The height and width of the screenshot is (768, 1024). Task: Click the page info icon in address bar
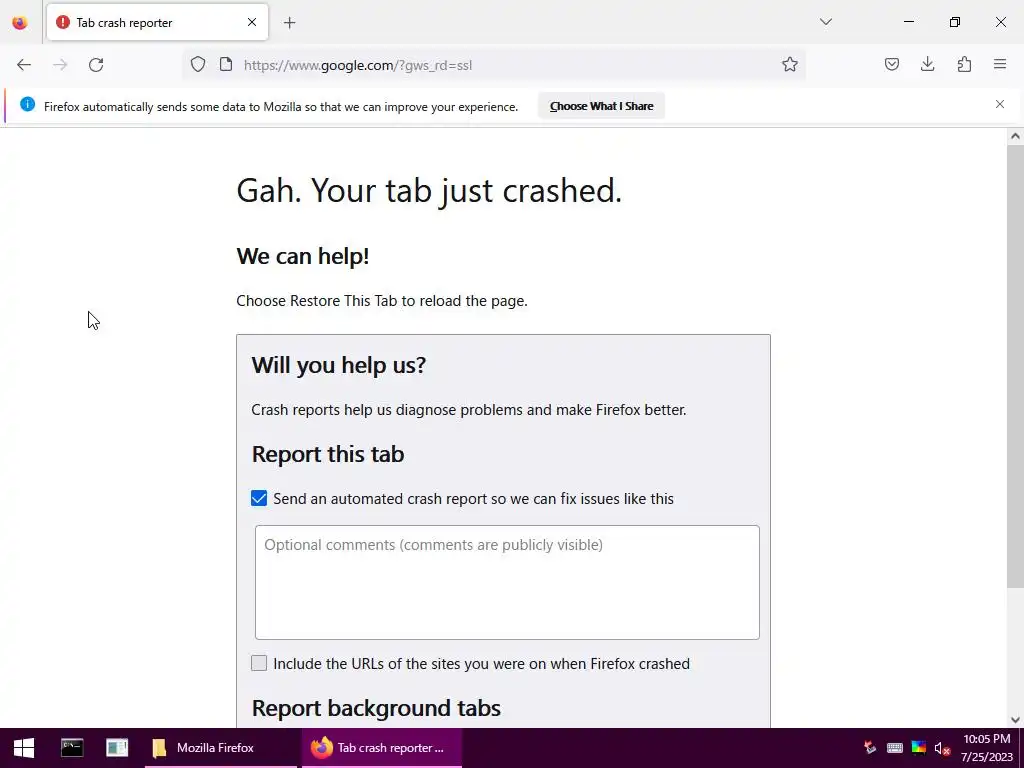pos(226,65)
